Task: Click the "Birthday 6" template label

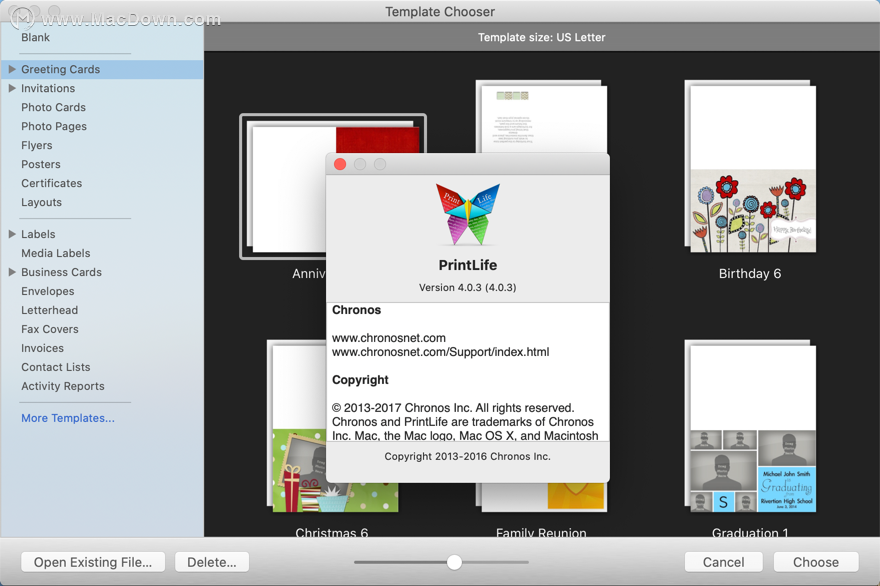Action: pos(750,274)
